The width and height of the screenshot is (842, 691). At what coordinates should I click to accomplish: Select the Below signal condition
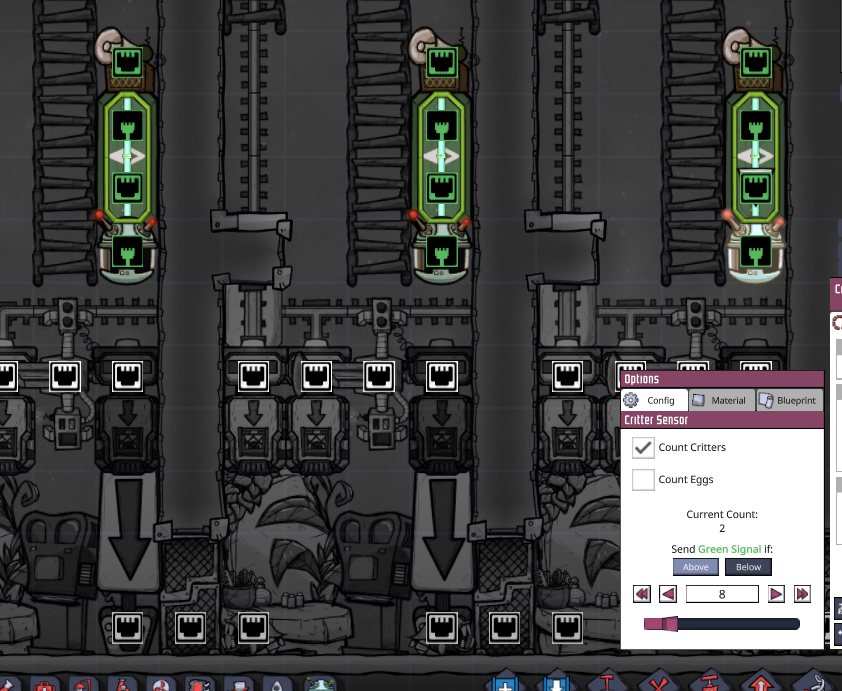click(748, 567)
